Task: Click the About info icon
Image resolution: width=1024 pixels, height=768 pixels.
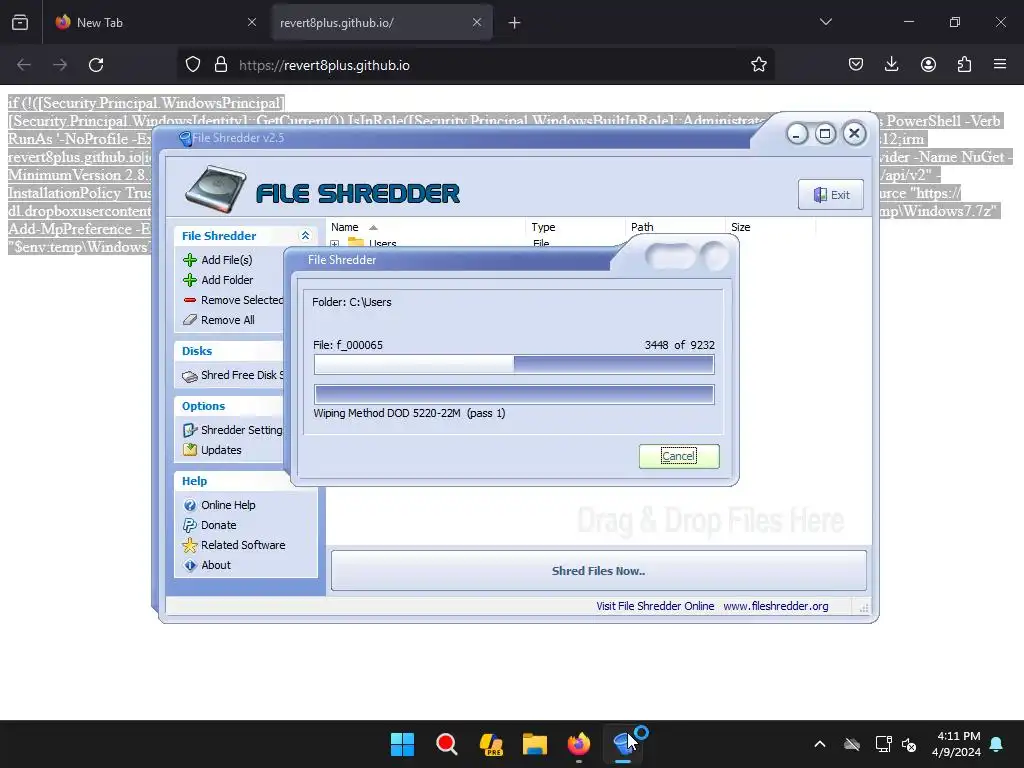Action: pyautogui.click(x=190, y=566)
